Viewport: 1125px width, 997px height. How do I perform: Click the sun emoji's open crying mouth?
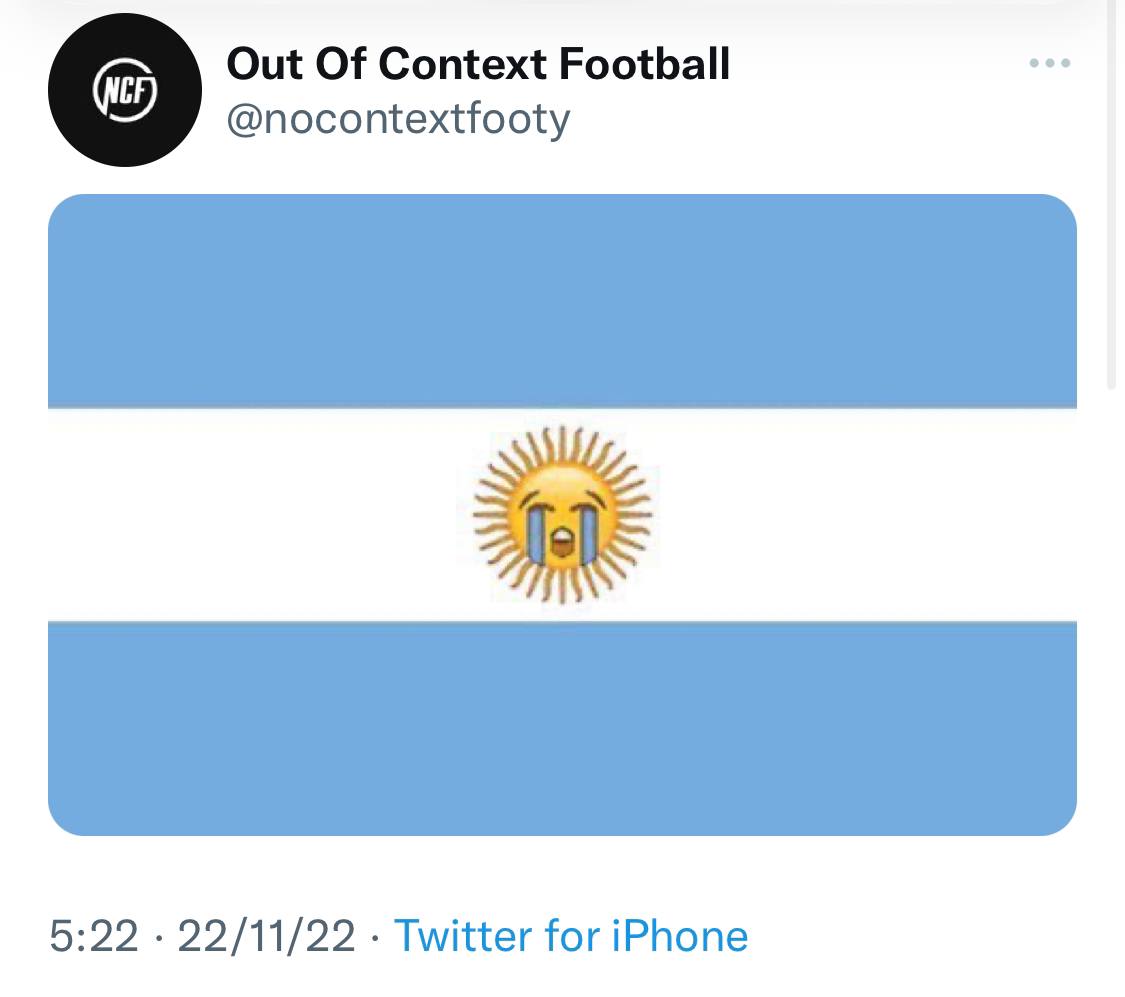click(x=563, y=545)
